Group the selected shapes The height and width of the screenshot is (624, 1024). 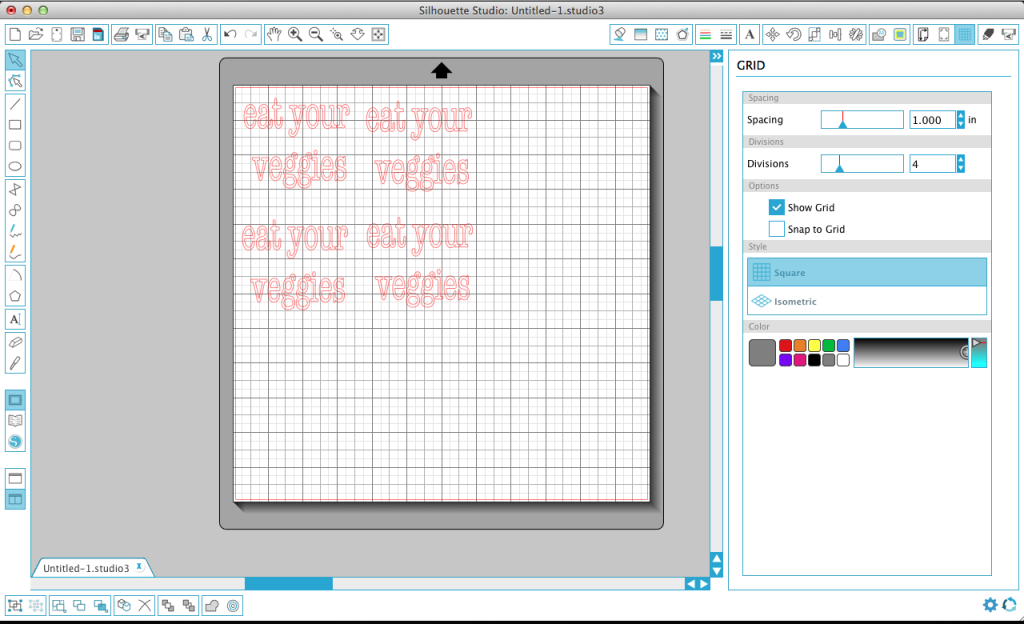15,606
